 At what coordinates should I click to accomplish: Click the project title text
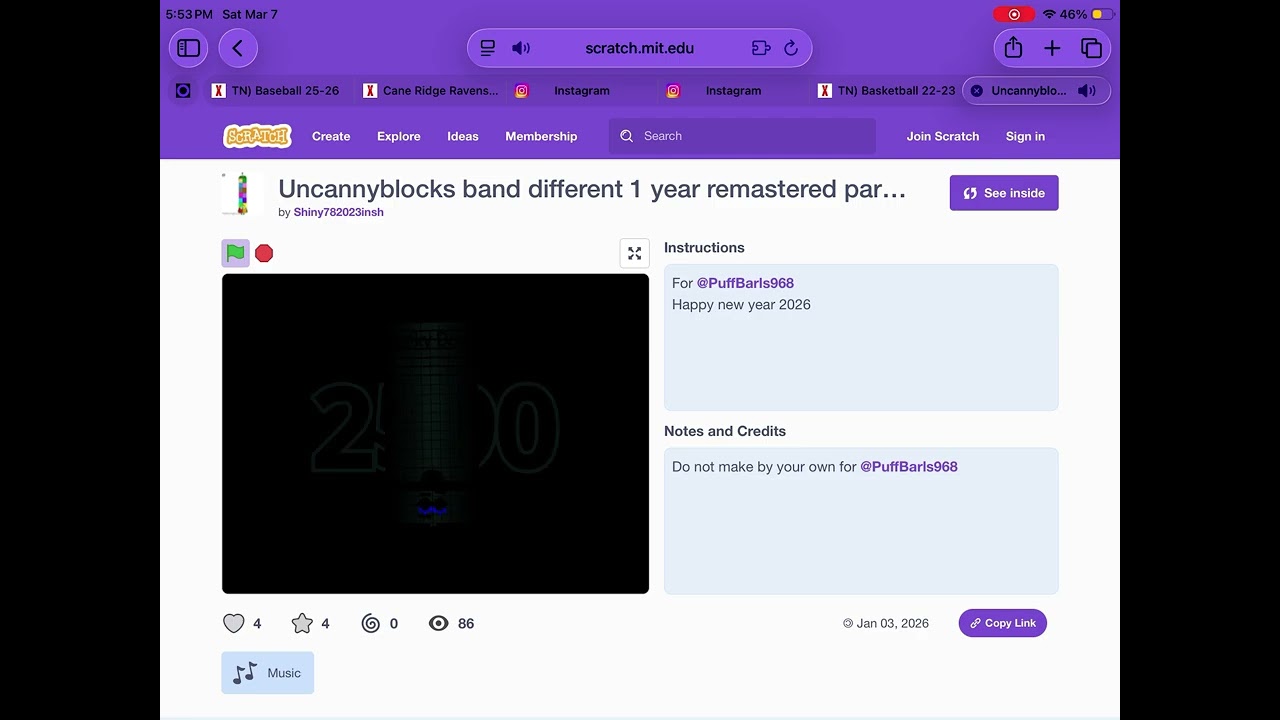[592, 189]
